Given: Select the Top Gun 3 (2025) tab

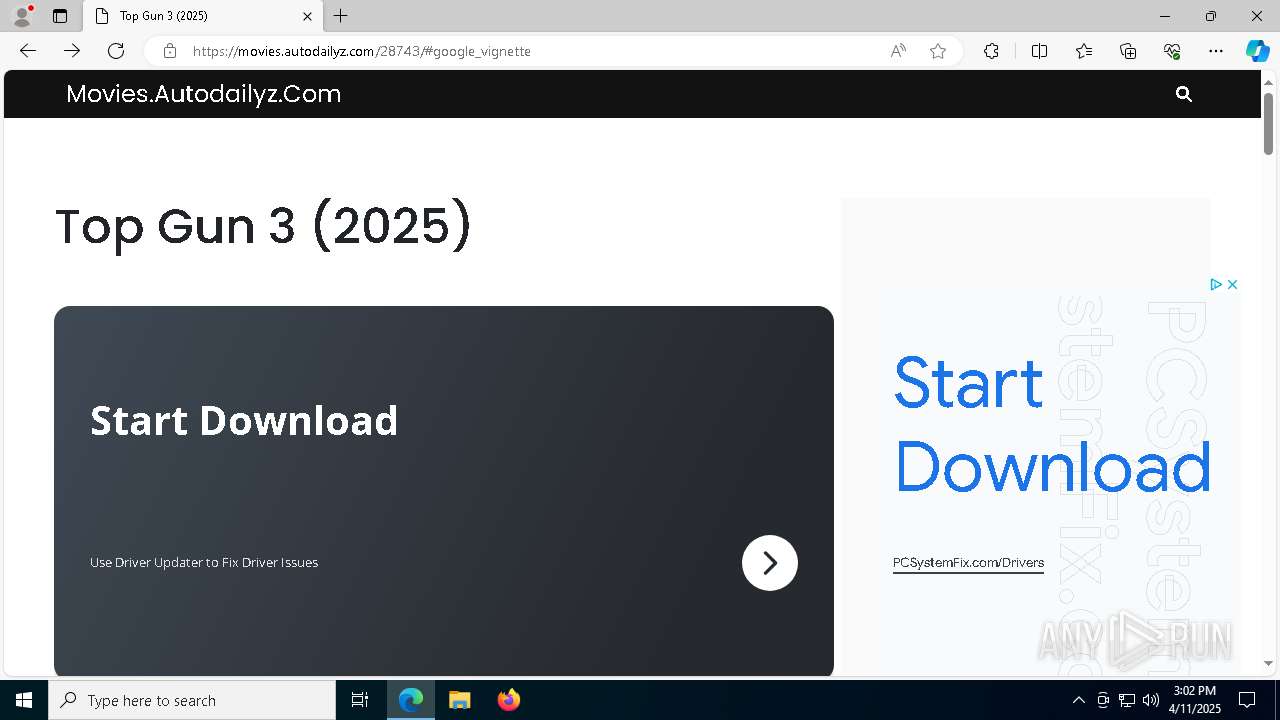Looking at the screenshot, I should (x=203, y=16).
